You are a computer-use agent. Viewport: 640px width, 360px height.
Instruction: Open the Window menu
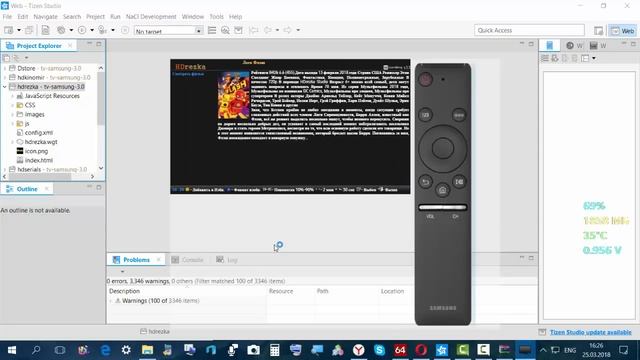coord(193,17)
